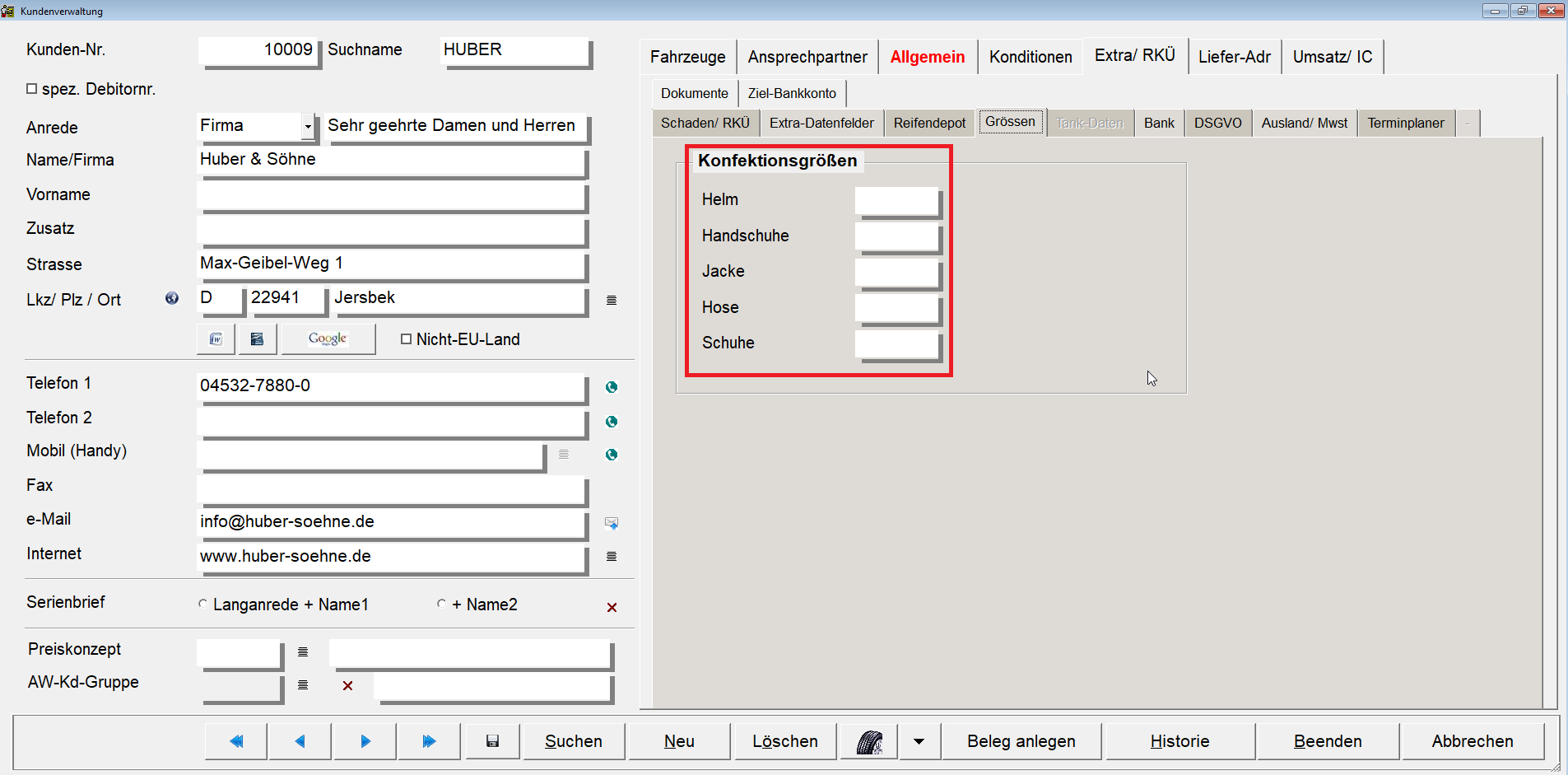Click the address card icon next to Google button

258,338
